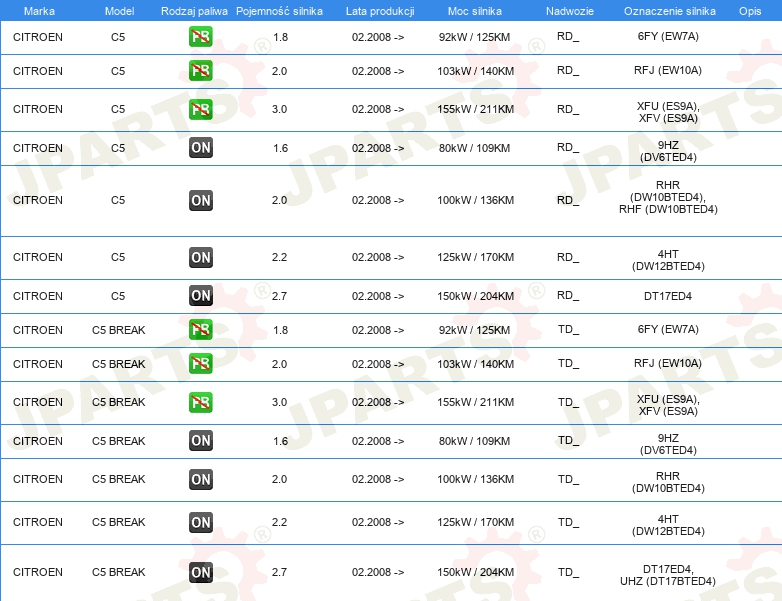Click model C5 in the 2.7 diesel row
This screenshot has width=782, height=601.
[x=118, y=296]
